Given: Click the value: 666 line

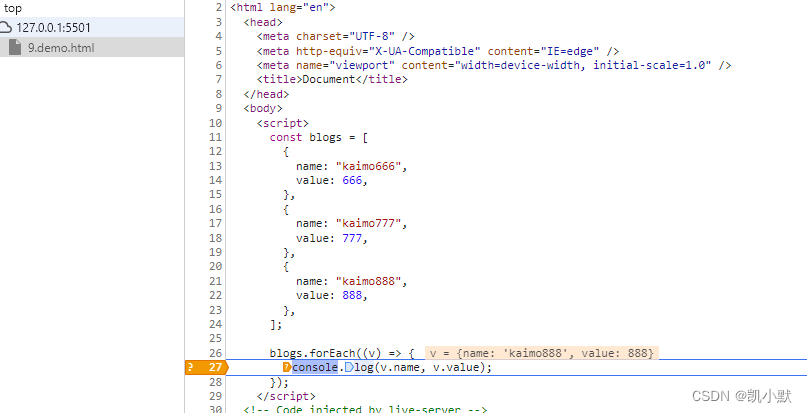Looking at the screenshot, I should coord(332,180).
